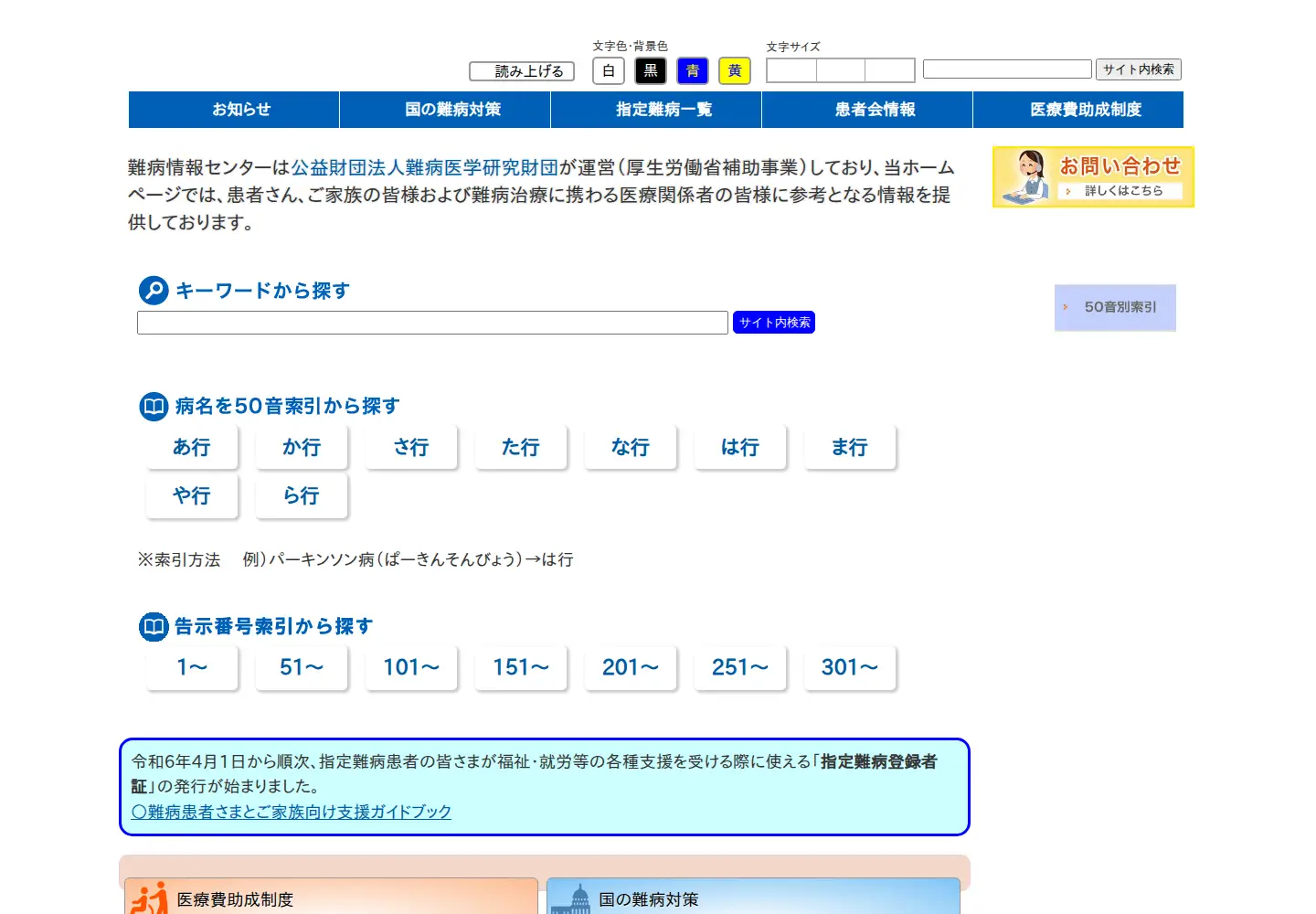Select black 黒 color scheme

pyautogui.click(x=651, y=70)
